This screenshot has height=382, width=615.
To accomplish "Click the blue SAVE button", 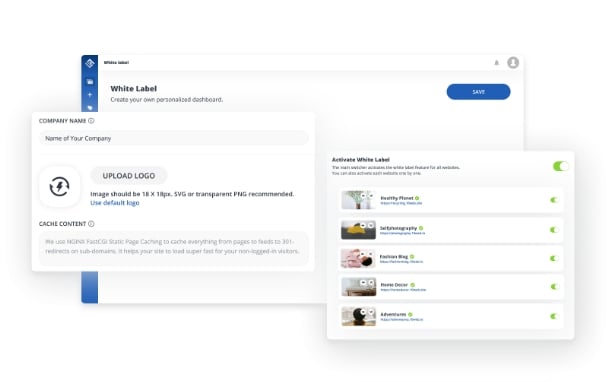I will (479, 92).
